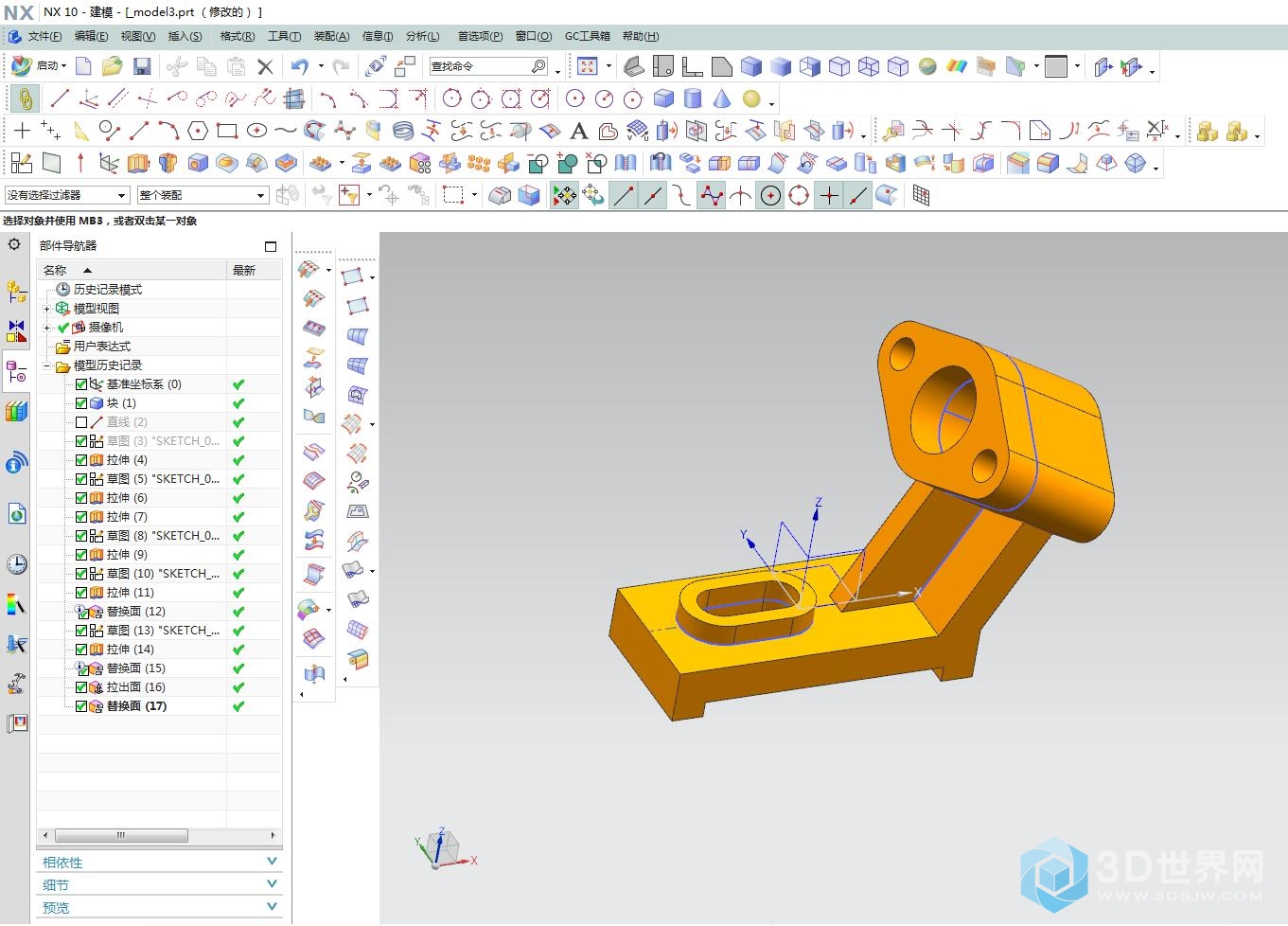Open the 插入(S) menu
The image size is (1288, 926).
pyautogui.click(x=185, y=36)
